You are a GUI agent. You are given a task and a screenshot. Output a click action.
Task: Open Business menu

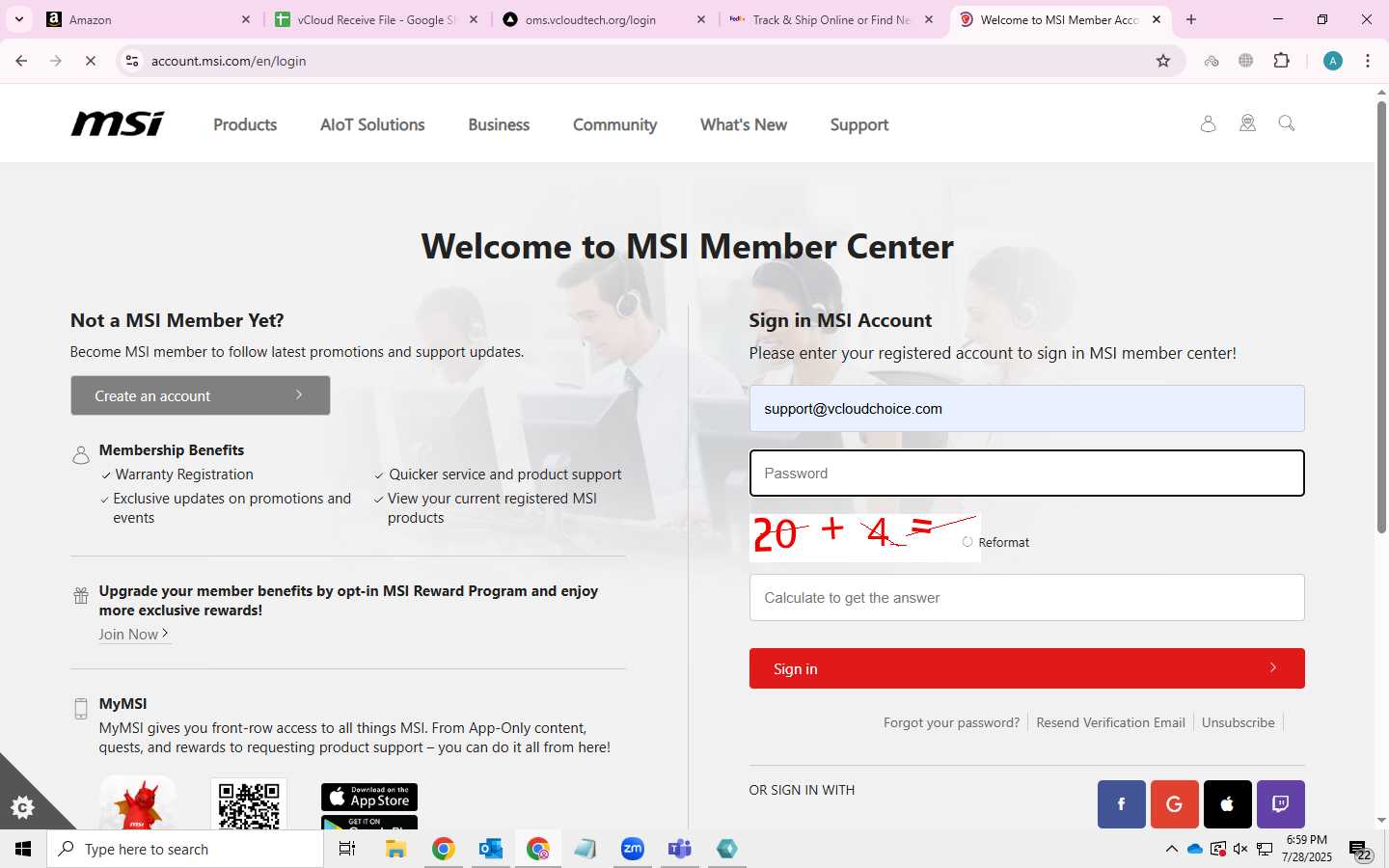499,124
